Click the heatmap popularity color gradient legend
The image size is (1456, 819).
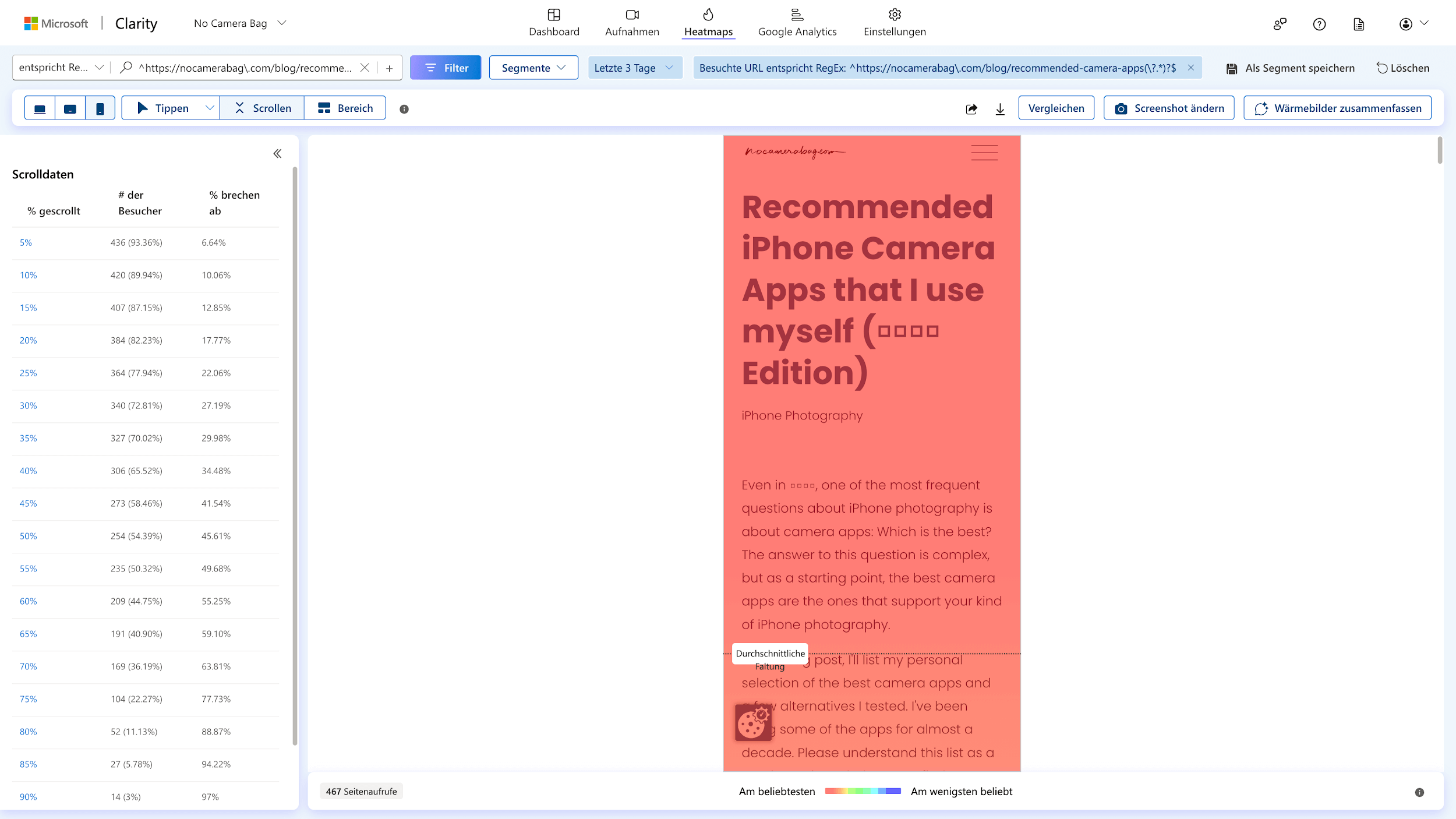pyautogui.click(x=863, y=791)
